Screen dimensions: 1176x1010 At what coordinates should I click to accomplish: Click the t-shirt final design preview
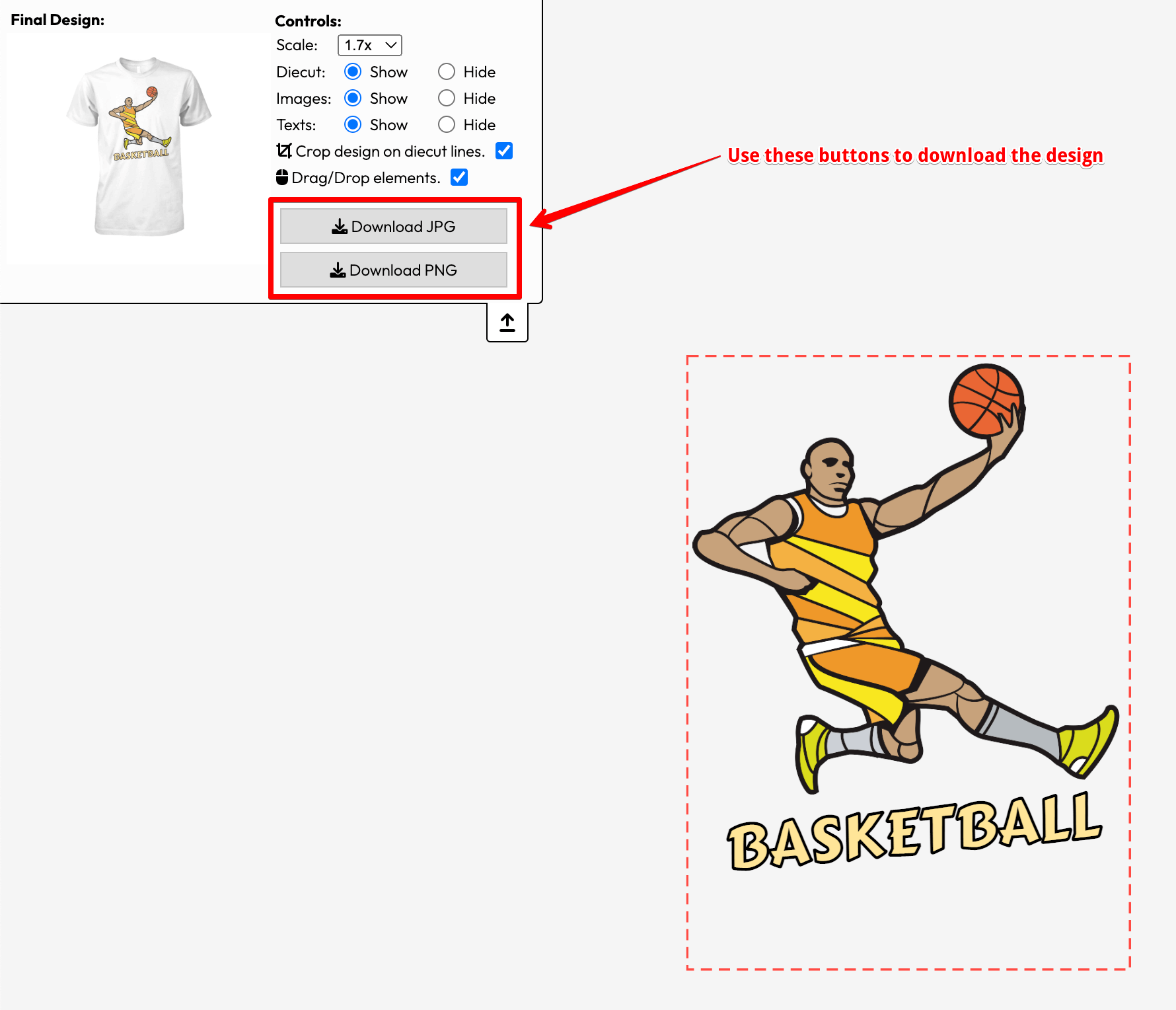pos(139,147)
